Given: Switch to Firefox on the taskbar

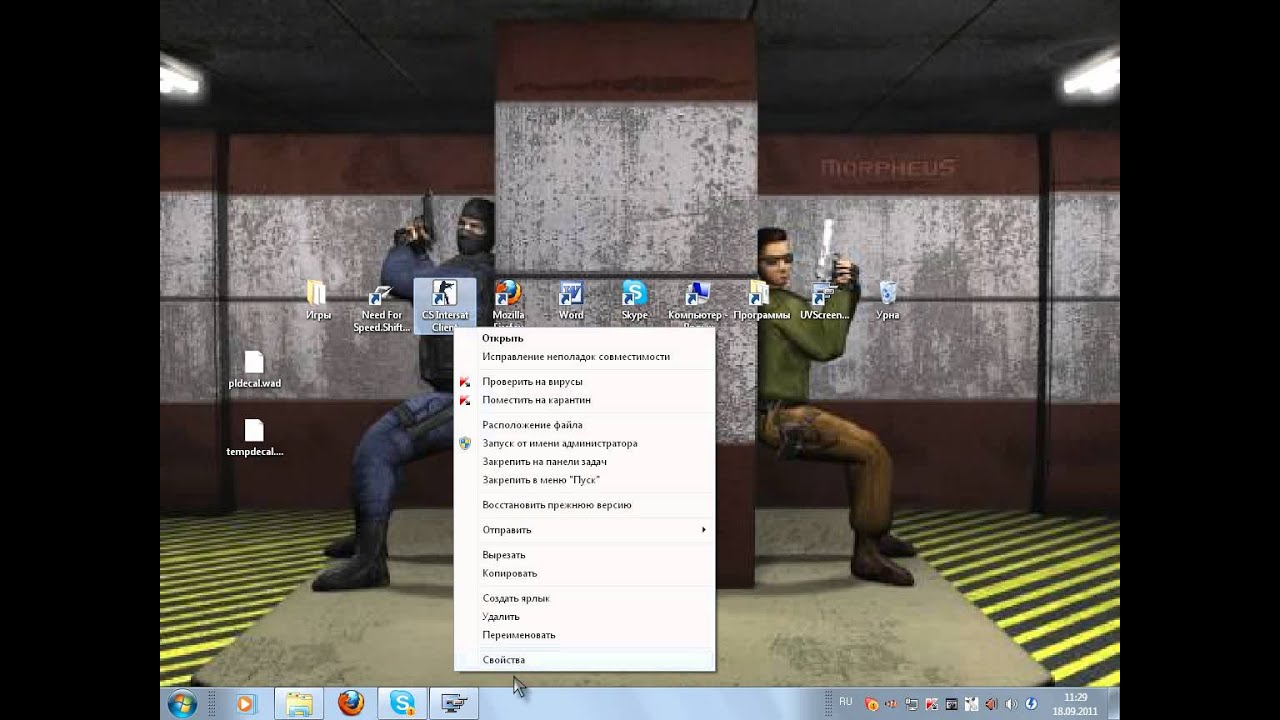Looking at the screenshot, I should (x=350, y=704).
